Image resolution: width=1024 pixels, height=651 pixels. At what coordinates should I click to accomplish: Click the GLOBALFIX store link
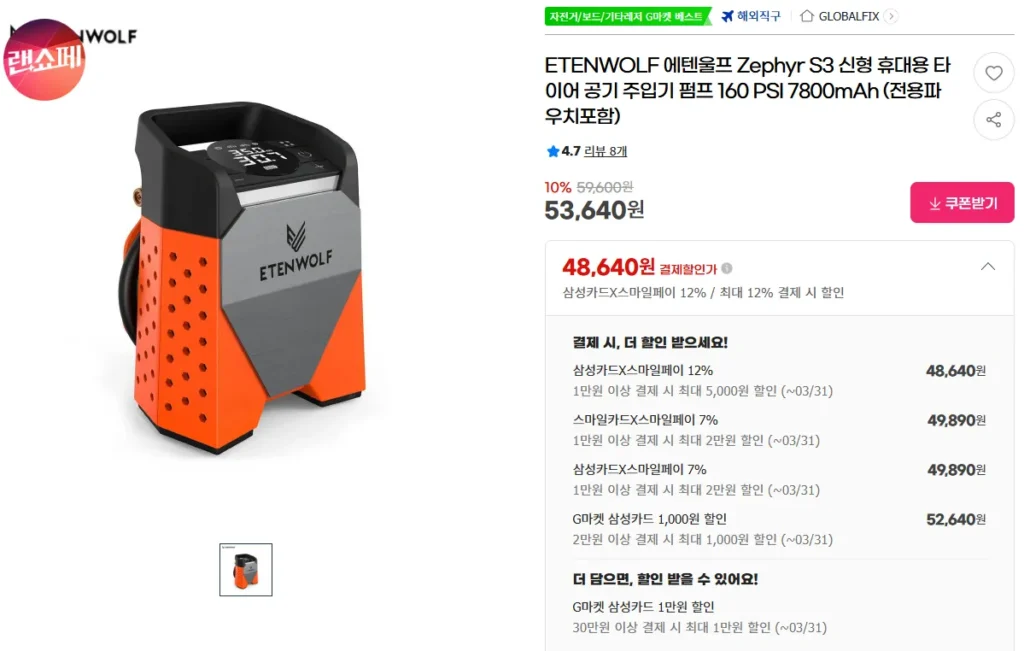coord(850,16)
